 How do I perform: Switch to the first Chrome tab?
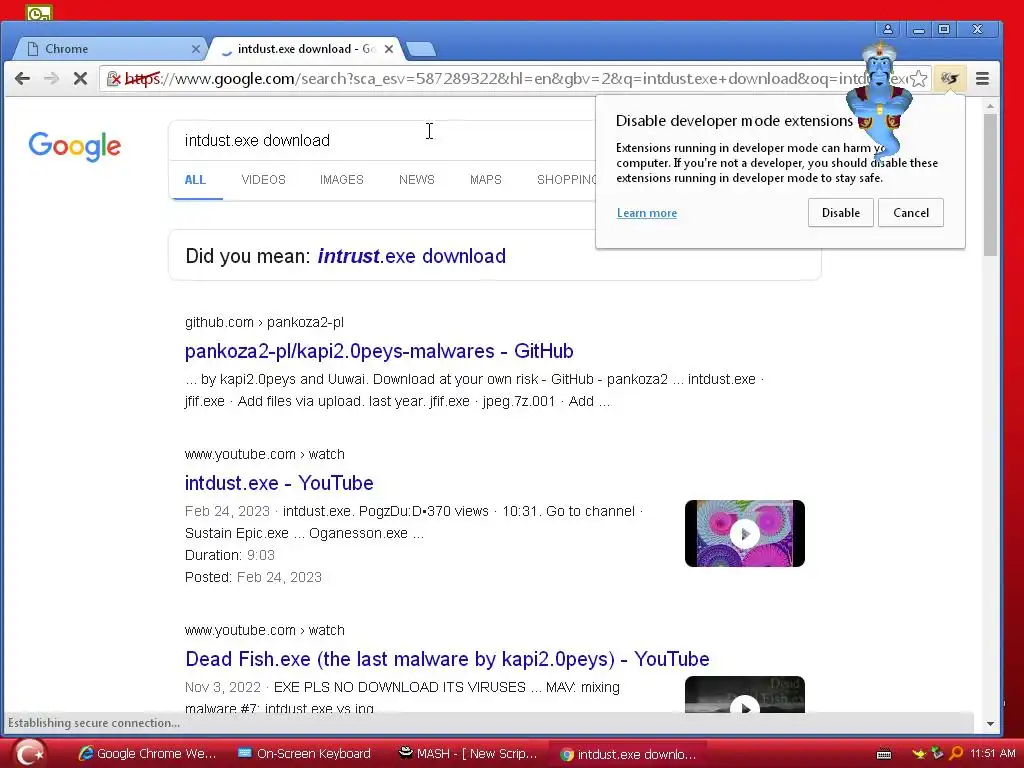[108, 49]
